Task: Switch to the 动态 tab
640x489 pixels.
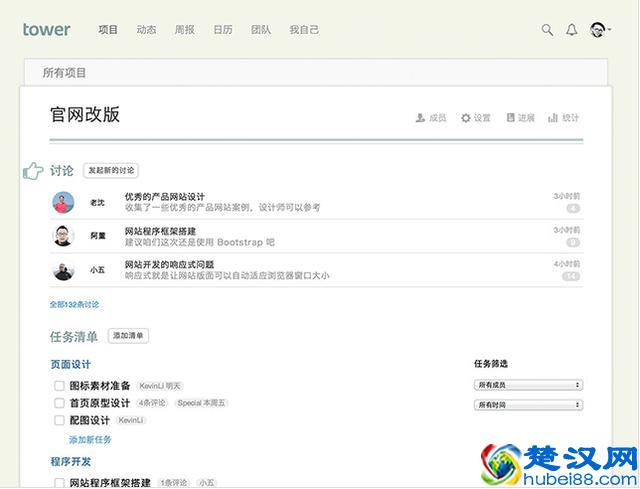Action: tap(146, 30)
